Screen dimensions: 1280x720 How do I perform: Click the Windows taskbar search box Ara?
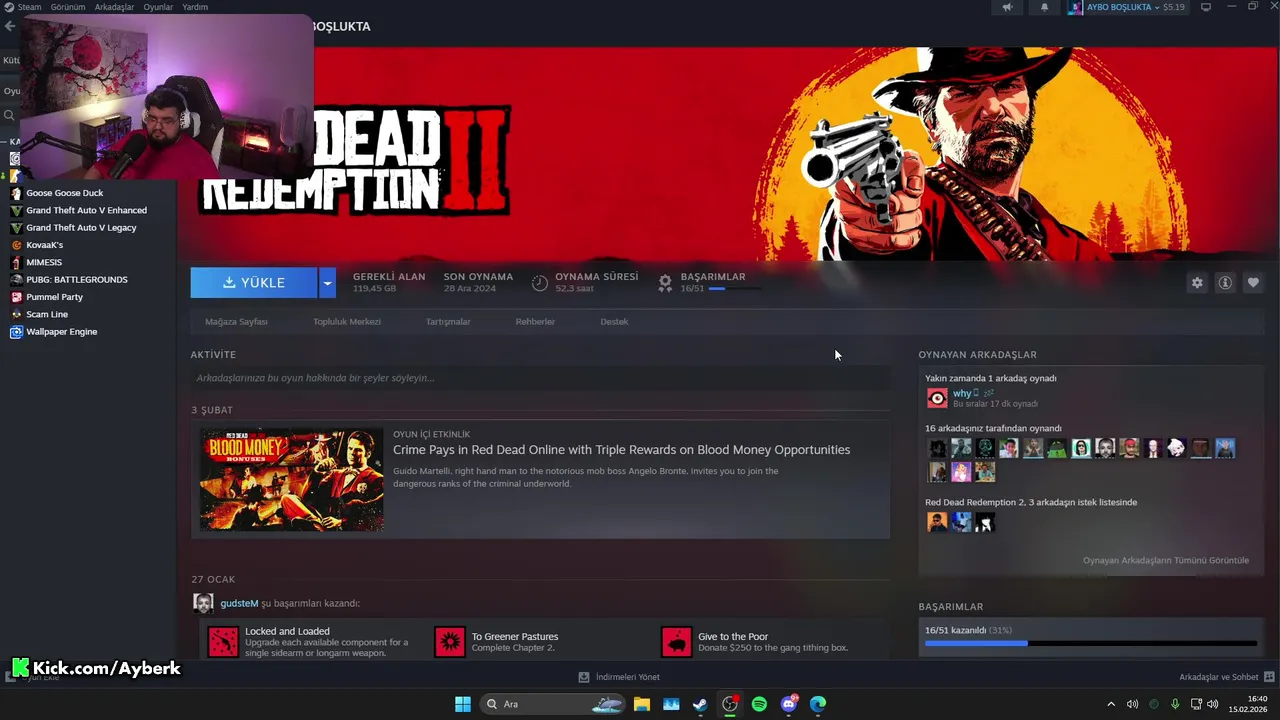click(x=553, y=704)
